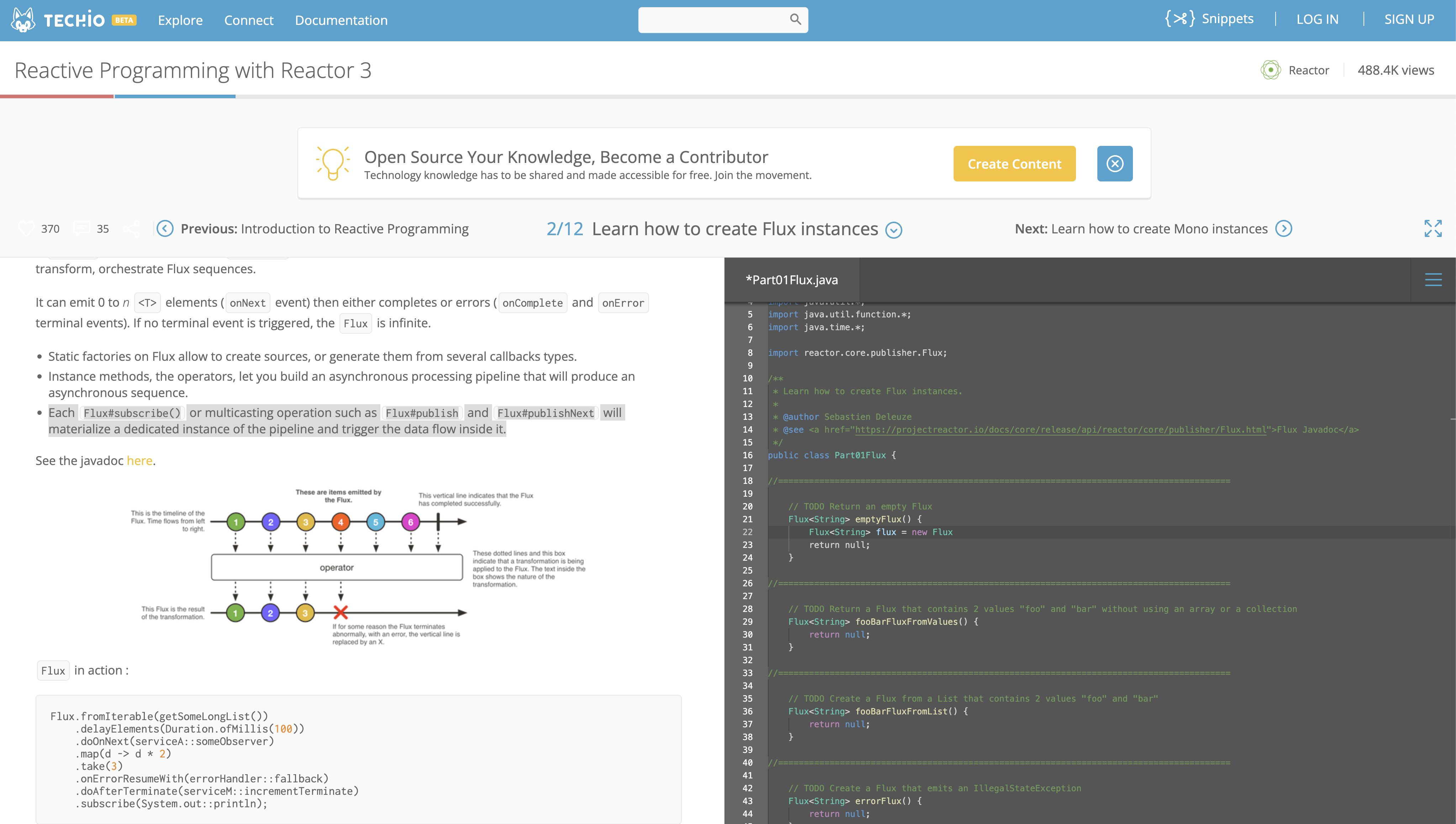The height and width of the screenshot is (824, 1456).
Task: Like the playground with the heart icon
Action: coord(26,229)
